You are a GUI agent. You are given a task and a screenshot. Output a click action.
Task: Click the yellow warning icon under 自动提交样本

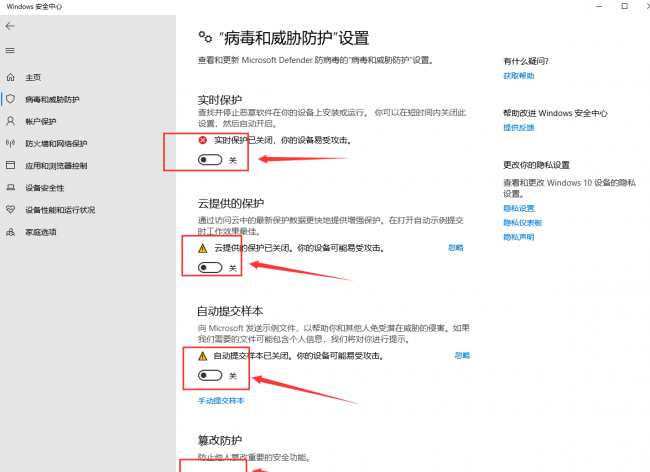(x=203, y=356)
